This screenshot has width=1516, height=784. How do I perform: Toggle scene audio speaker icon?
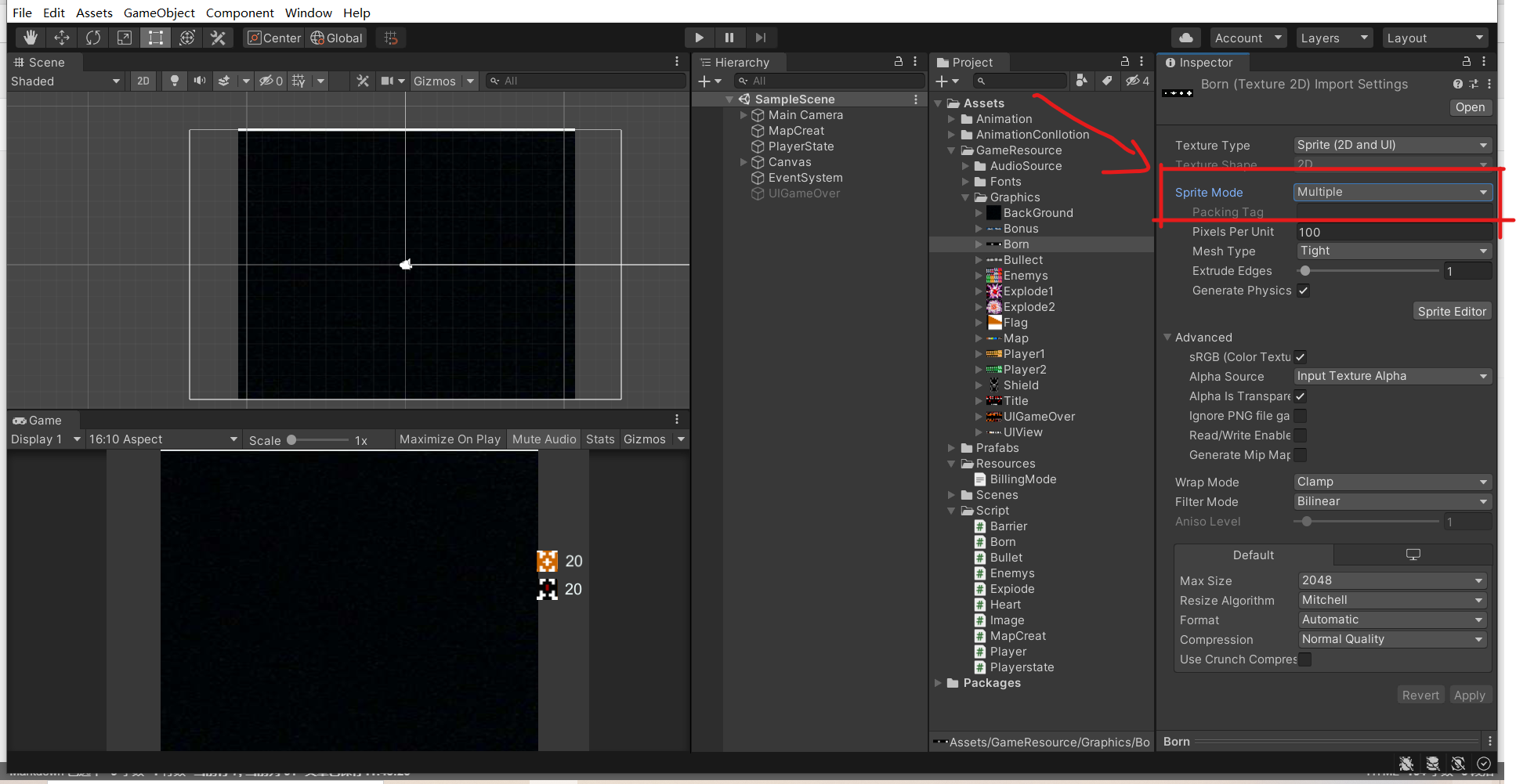(x=200, y=81)
